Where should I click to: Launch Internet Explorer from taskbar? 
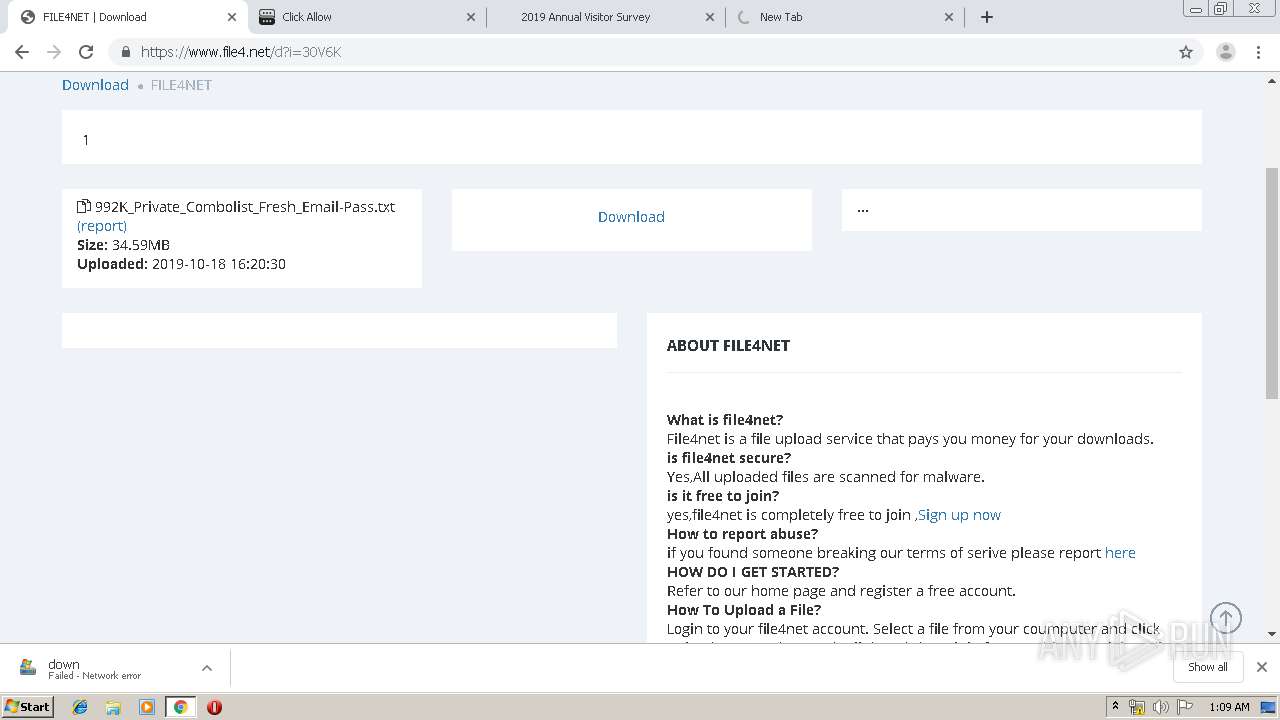80,707
